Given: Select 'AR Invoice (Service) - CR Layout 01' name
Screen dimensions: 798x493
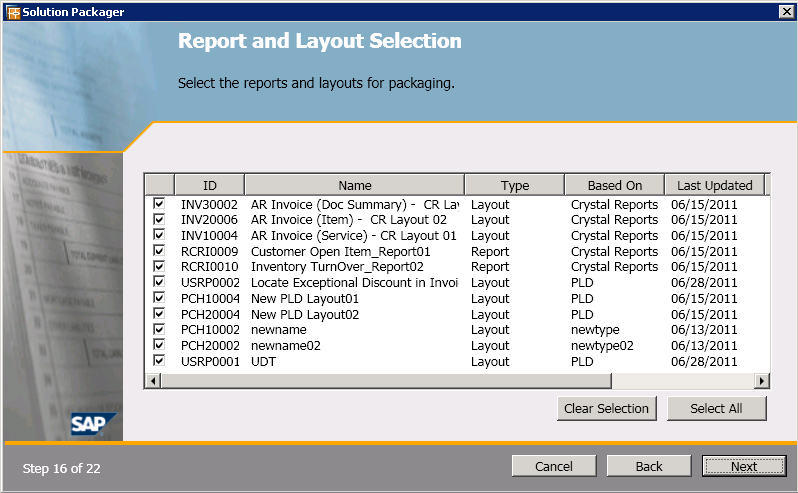Looking at the screenshot, I should click(x=354, y=236).
